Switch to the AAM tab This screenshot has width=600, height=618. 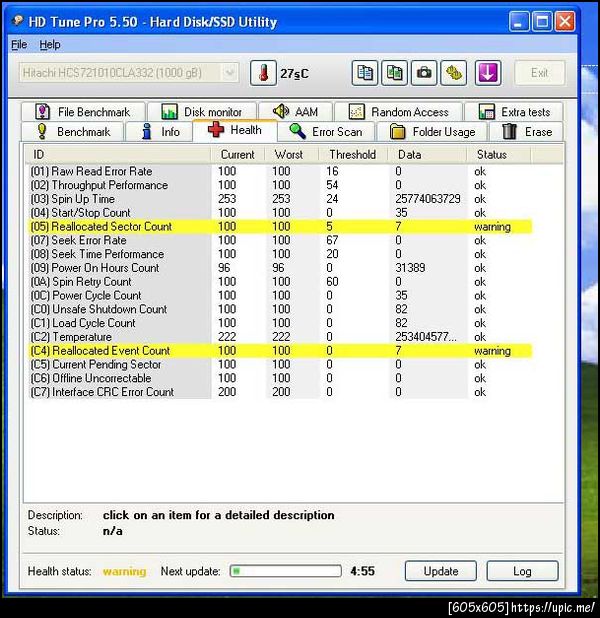[296, 112]
